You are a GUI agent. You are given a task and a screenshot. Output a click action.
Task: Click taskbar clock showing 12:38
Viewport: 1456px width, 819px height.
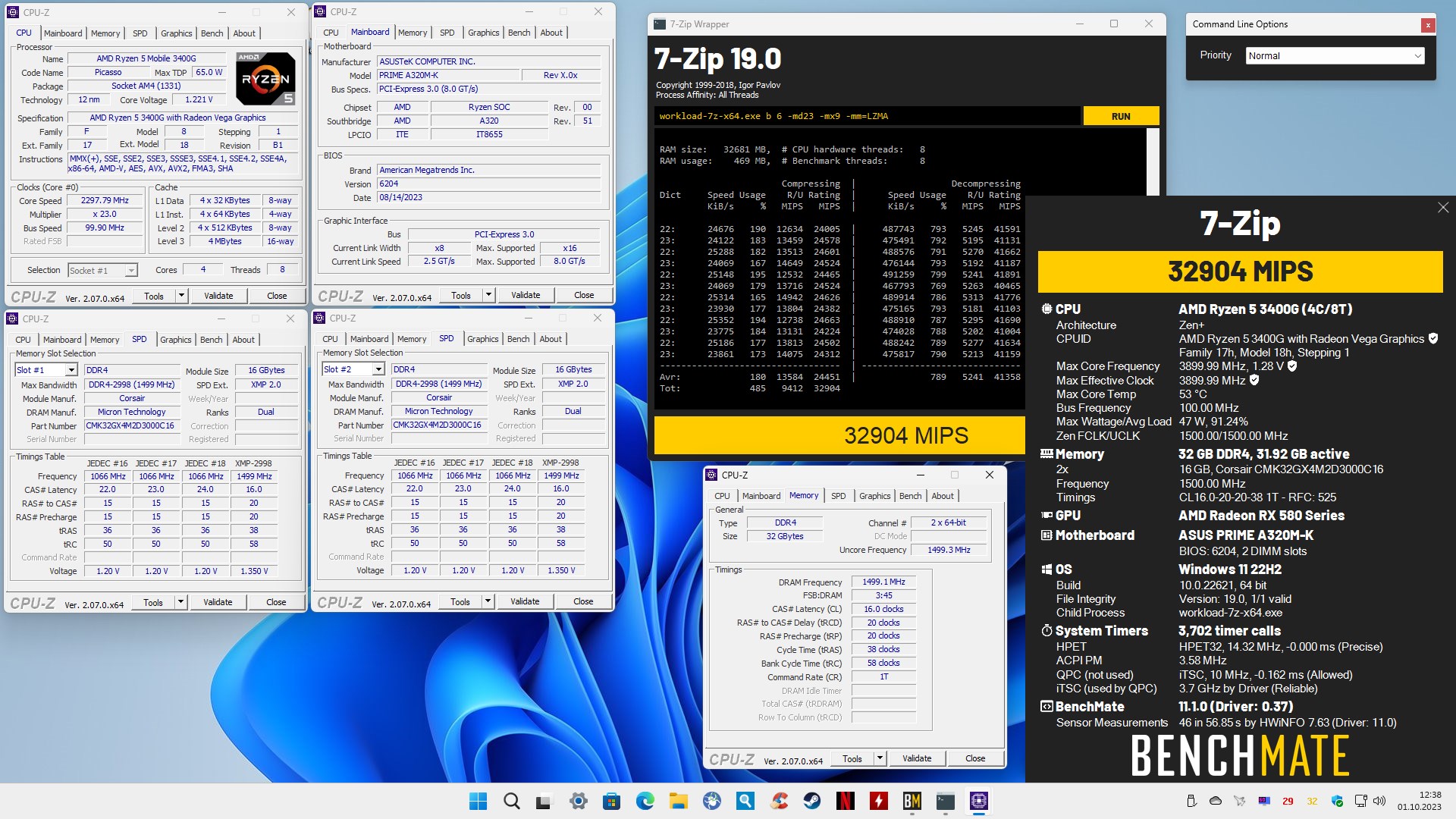pyautogui.click(x=1420, y=801)
